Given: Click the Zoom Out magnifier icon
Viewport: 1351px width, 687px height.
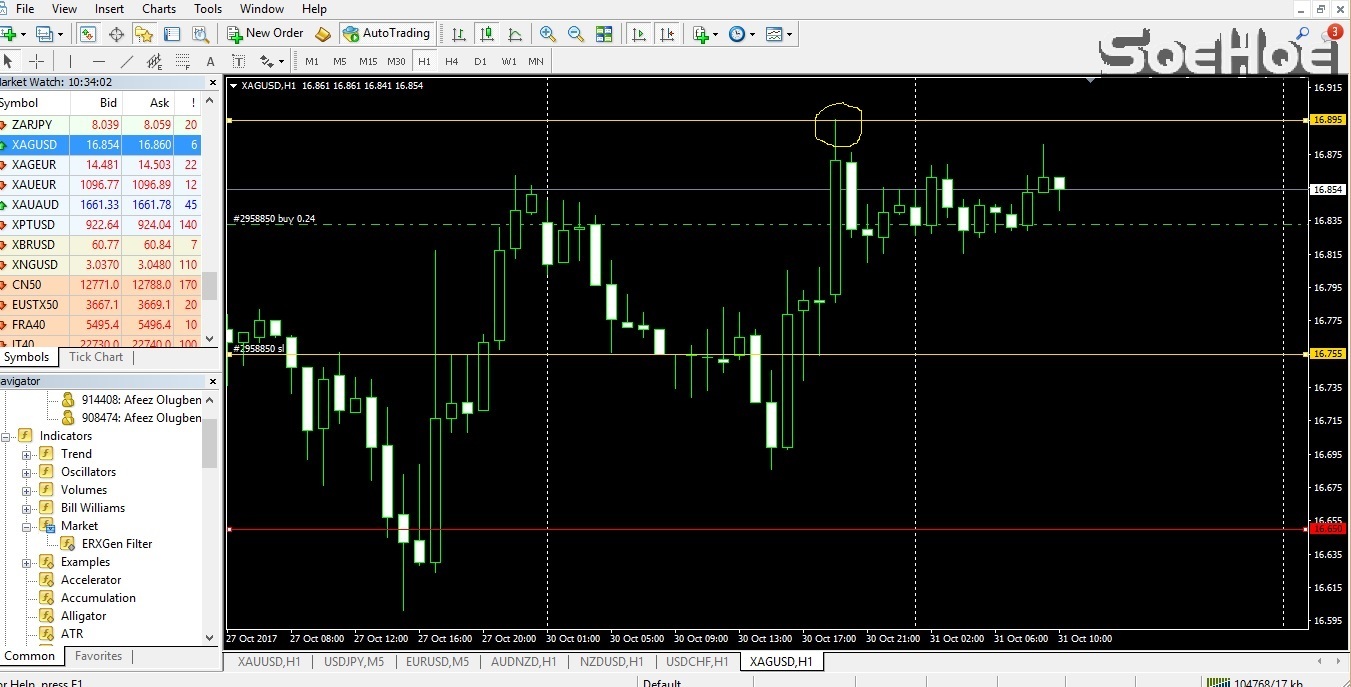Looking at the screenshot, I should 575,34.
